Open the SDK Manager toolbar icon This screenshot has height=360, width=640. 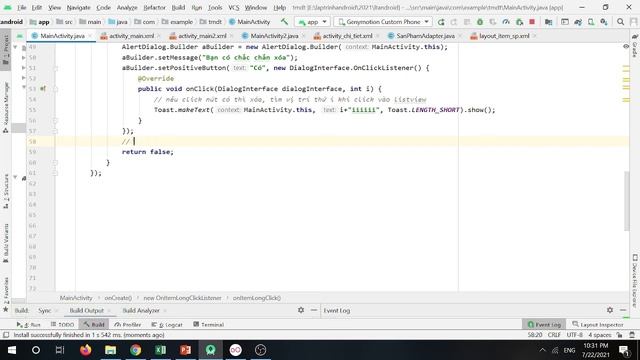click(604, 22)
